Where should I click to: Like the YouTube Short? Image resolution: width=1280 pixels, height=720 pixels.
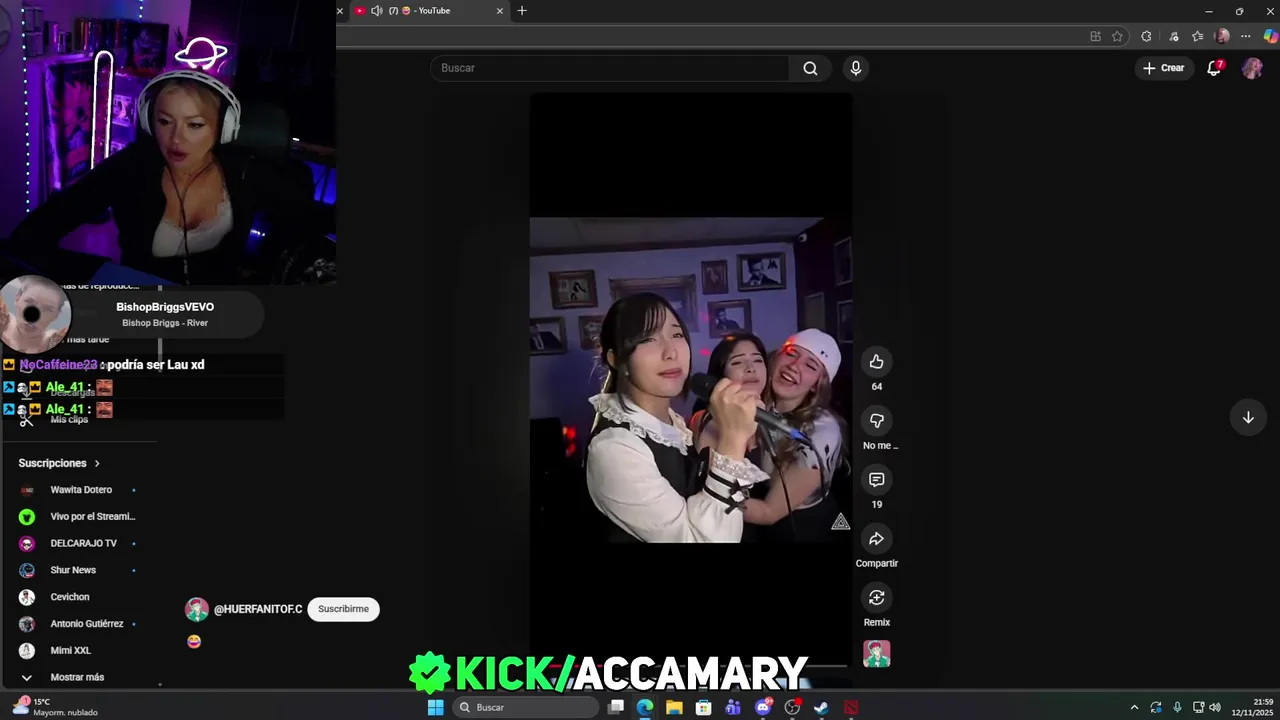[x=876, y=362]
